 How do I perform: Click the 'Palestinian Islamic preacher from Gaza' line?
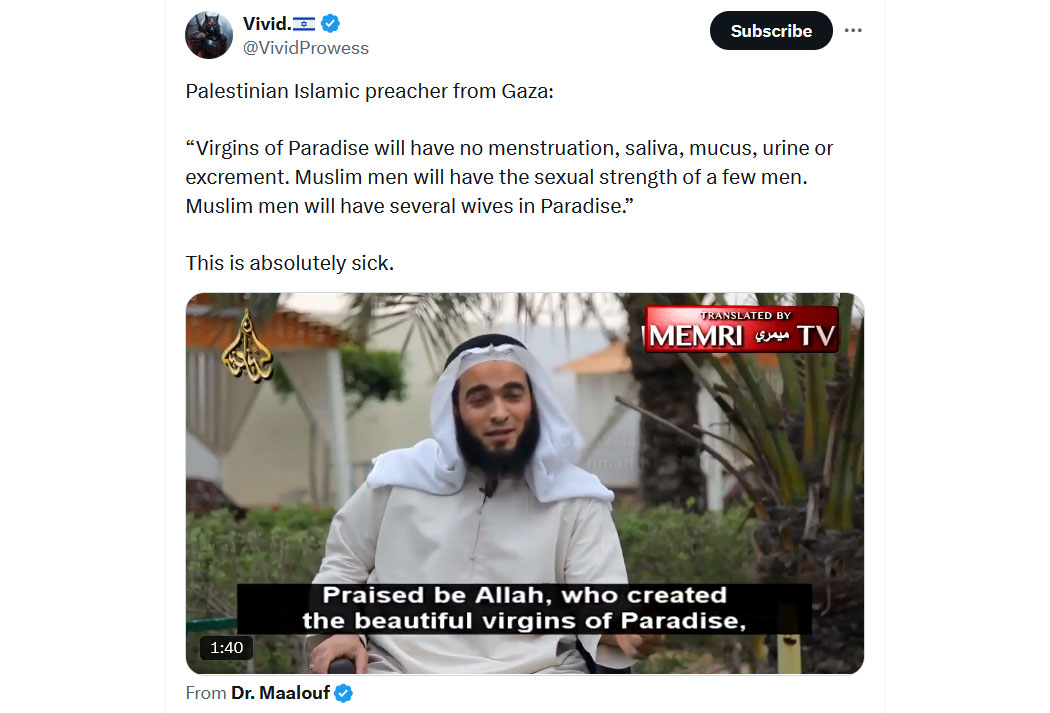point(370,91)
